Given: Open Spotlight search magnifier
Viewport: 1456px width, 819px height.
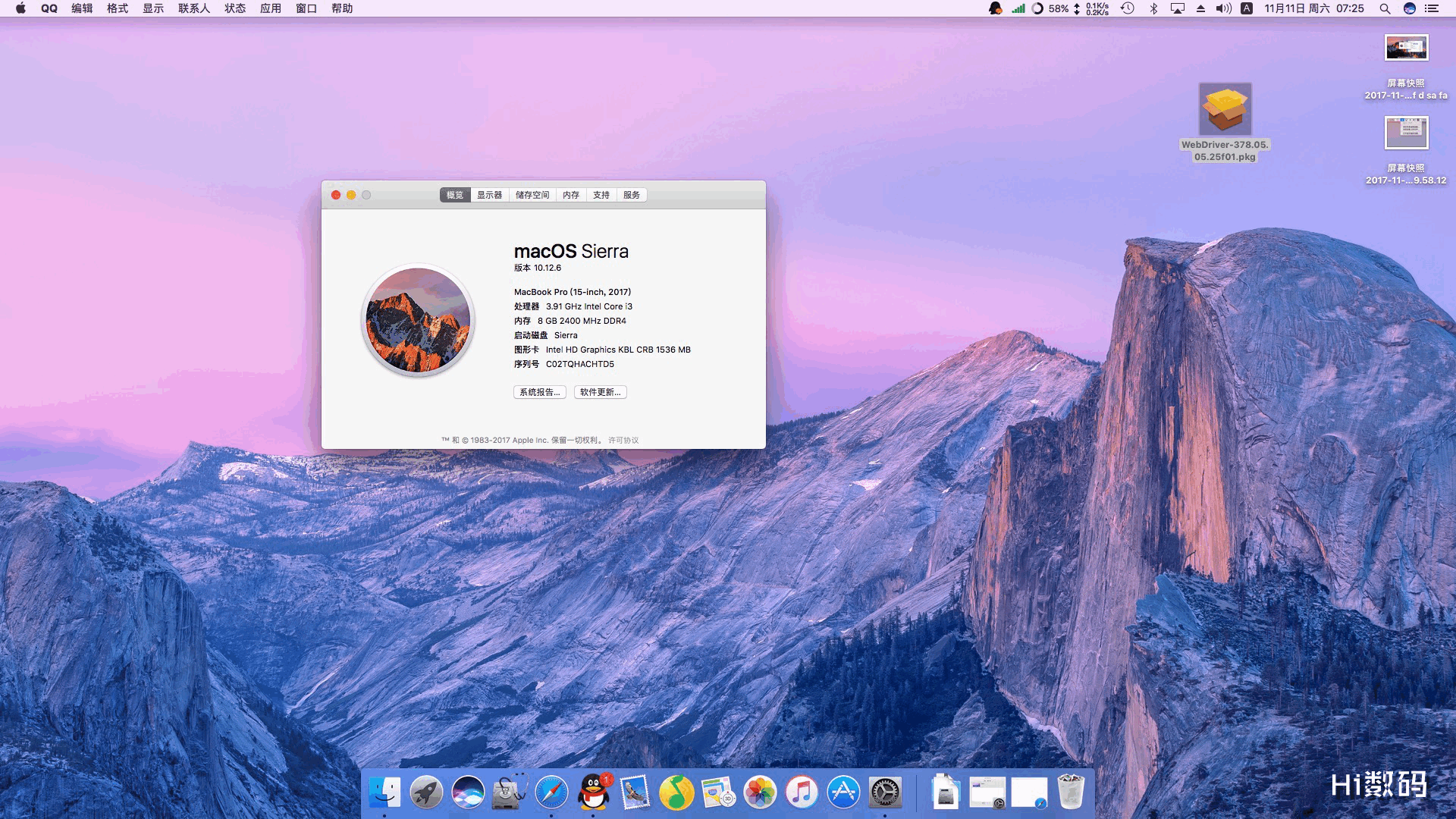Looking at the screenshot, I should pyautogui.click(x=1385, y=8).
